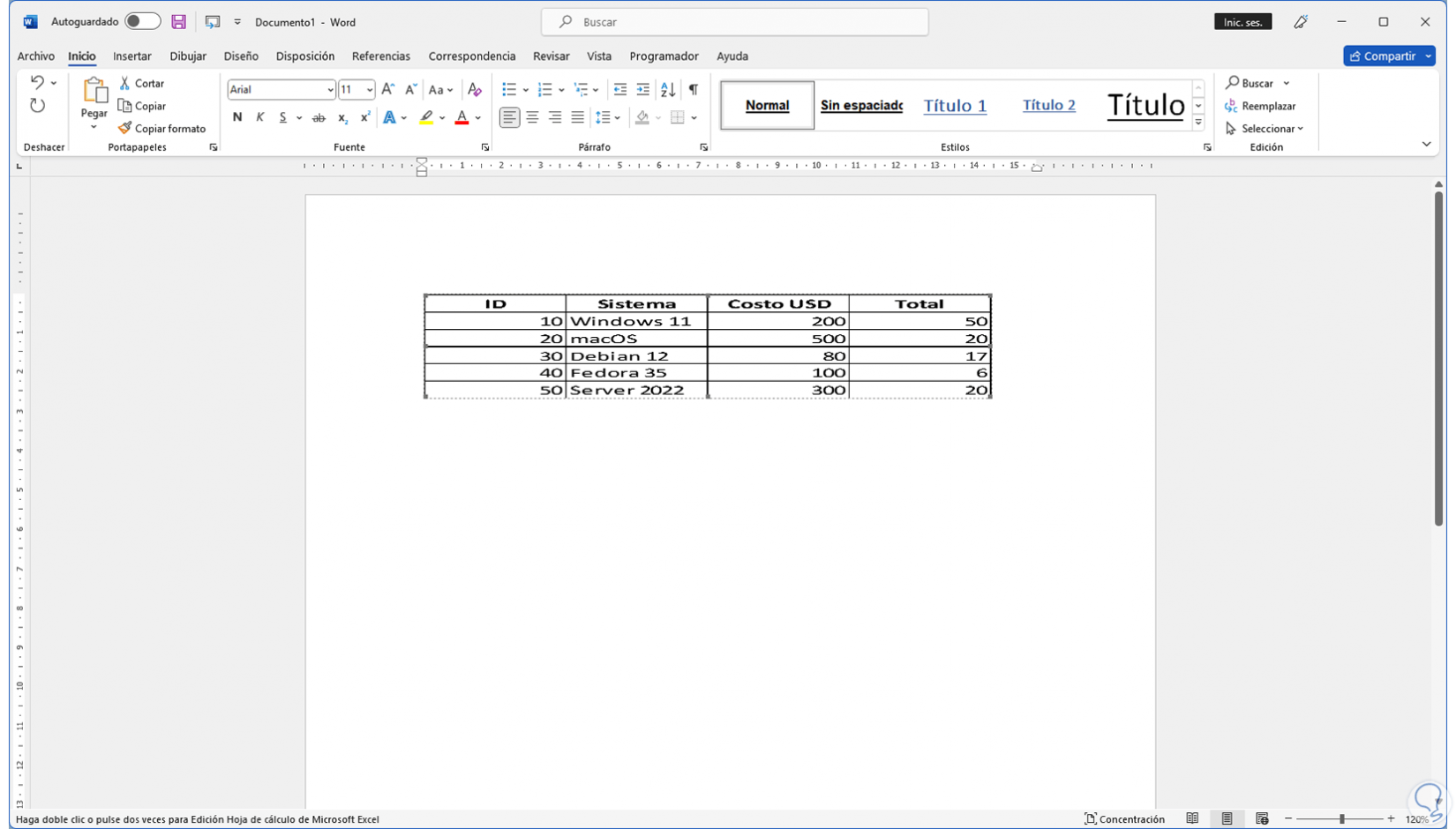Zoom in with the plus icon

point(1392,819)
